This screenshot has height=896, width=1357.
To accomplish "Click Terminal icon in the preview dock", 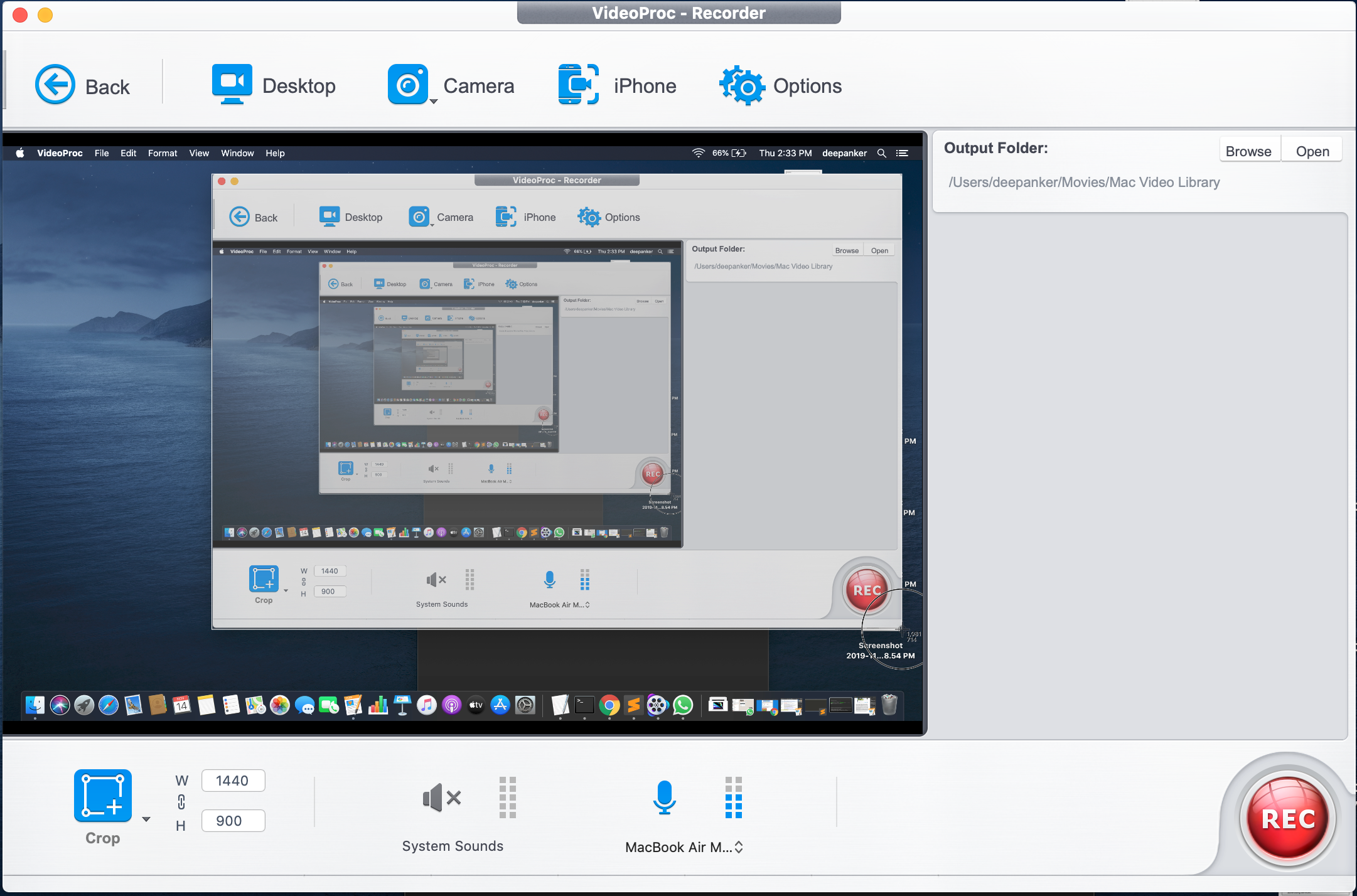I will coord(584,705).
